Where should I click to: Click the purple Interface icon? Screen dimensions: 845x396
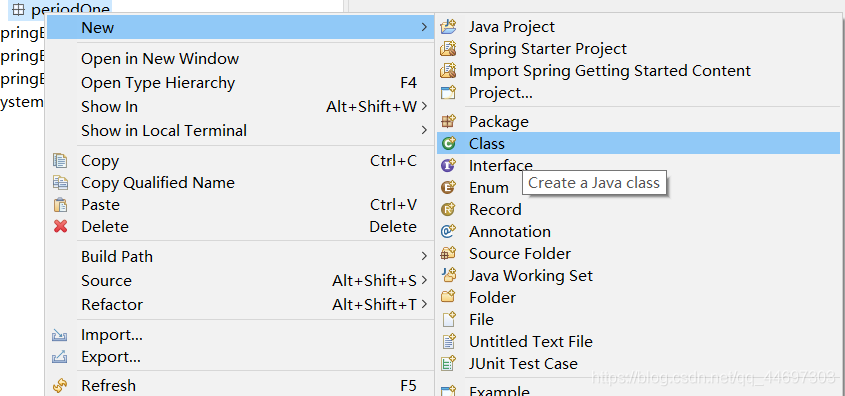[448, 165]
